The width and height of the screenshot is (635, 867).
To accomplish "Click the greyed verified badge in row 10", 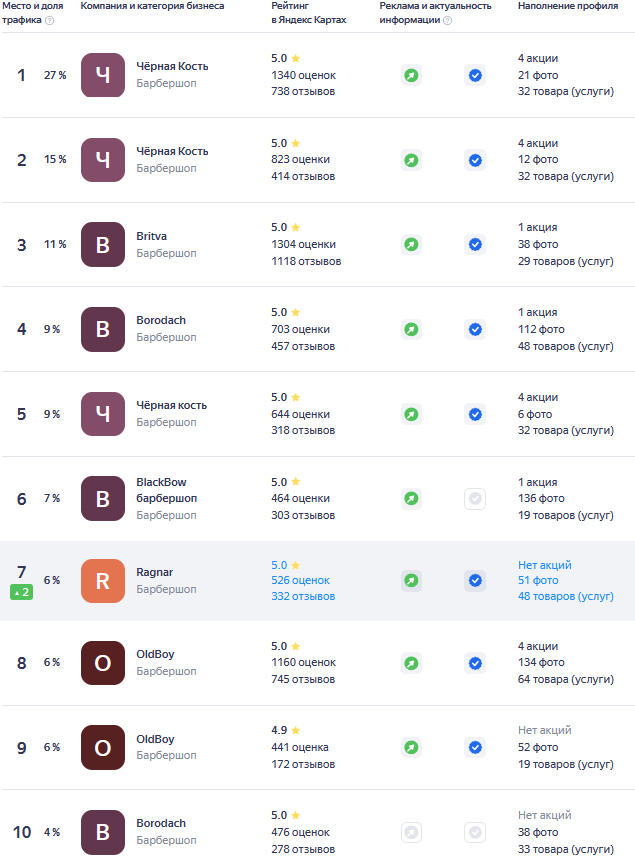I will (x=475, y=832).
